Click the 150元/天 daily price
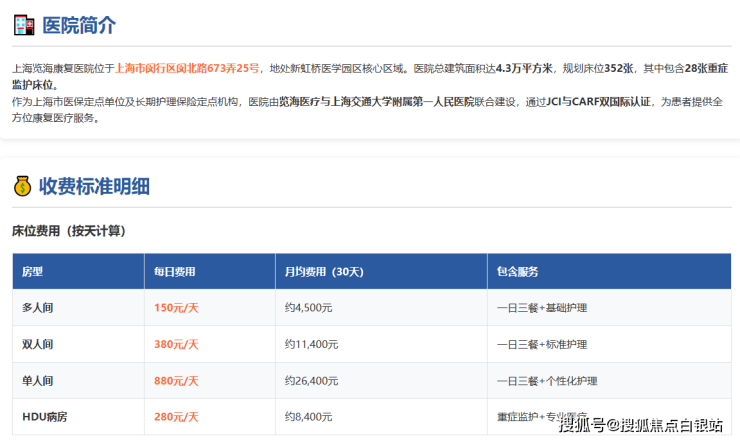 (176, 308)
